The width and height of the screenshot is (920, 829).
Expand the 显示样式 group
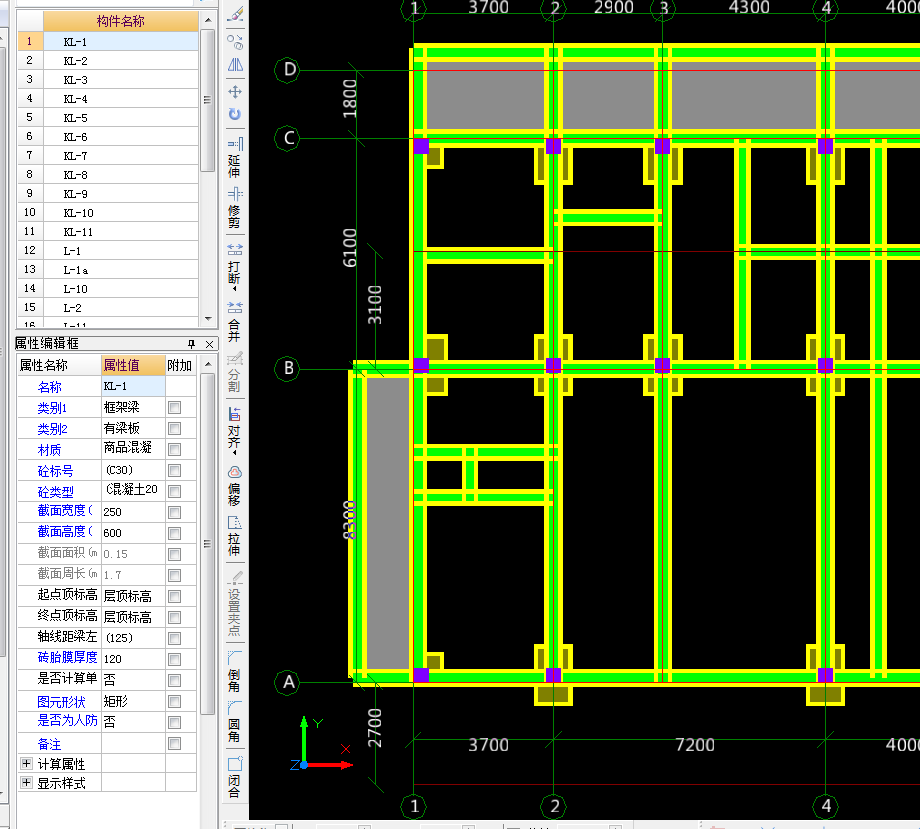point(26,783)
